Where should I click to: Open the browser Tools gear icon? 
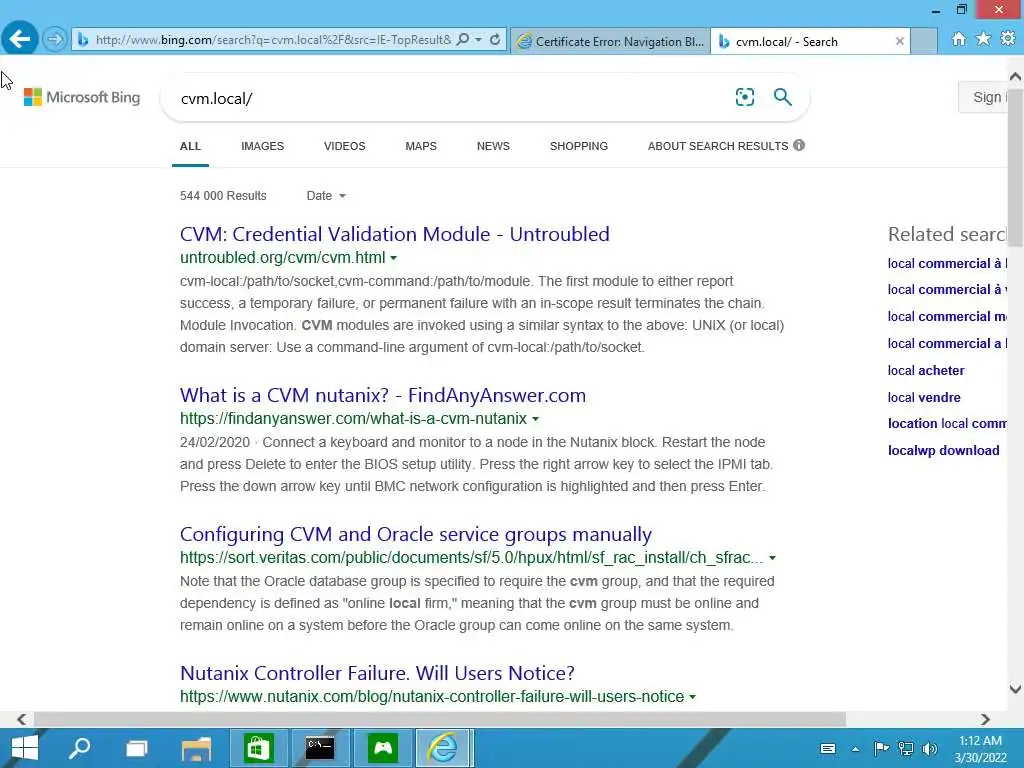click(x=1008, y=39)
